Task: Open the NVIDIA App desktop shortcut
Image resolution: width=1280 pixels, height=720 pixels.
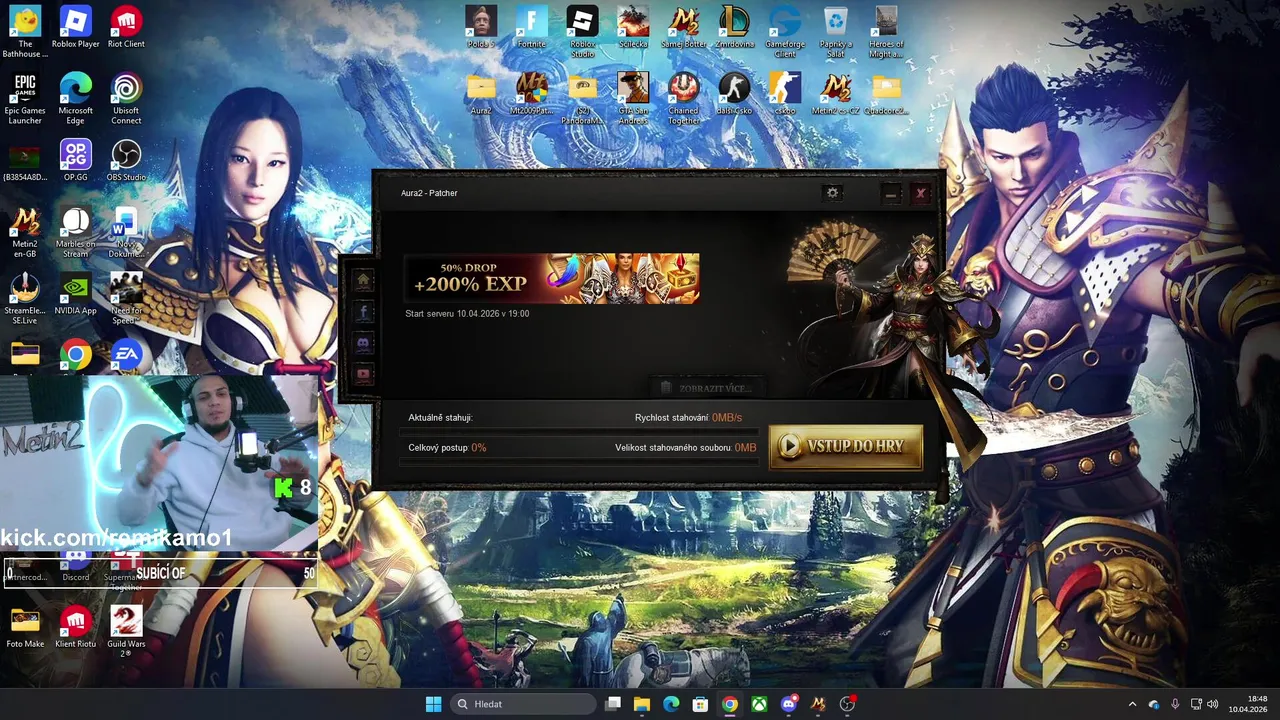Action: click(76, 295)
